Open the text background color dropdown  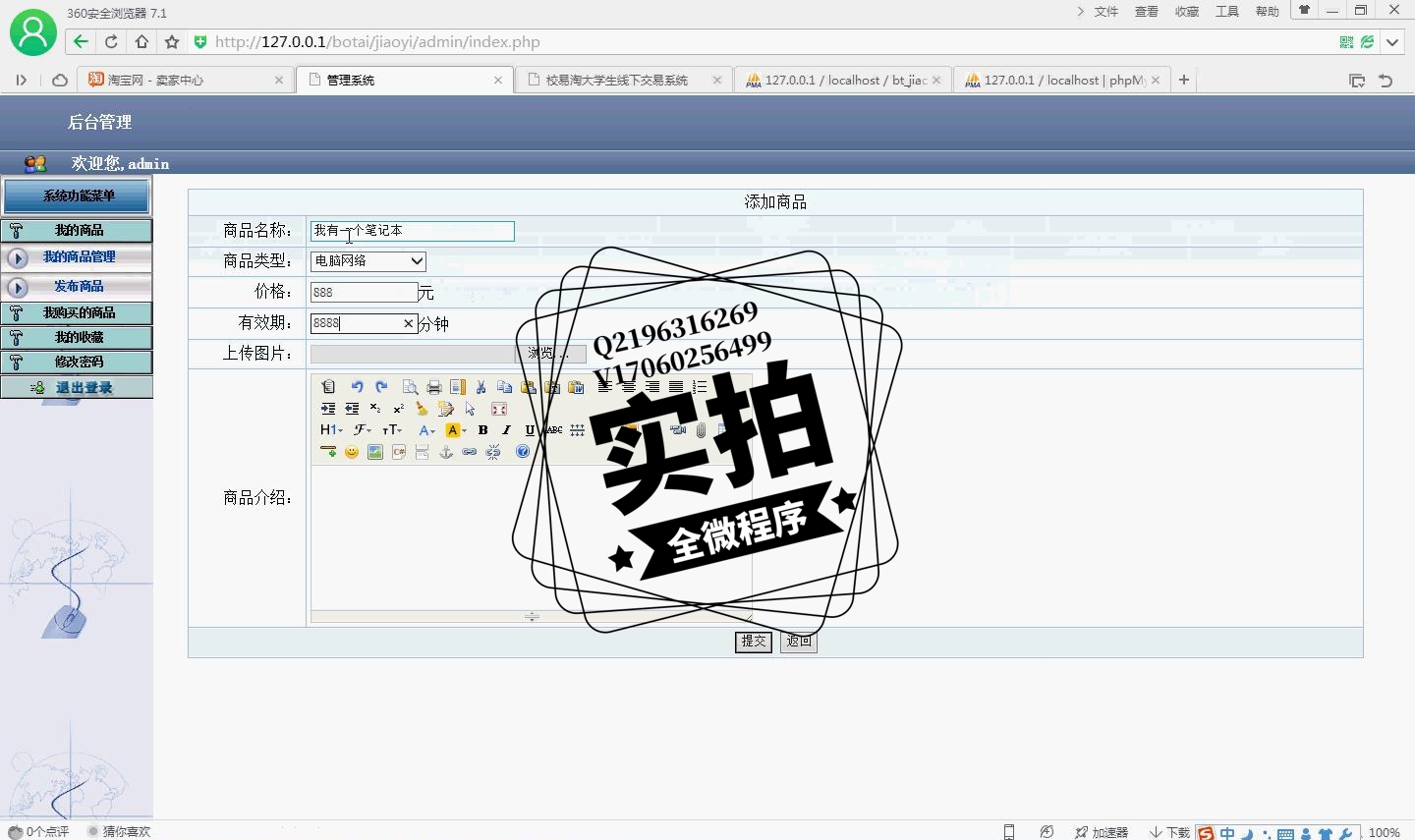pos(456,430)
